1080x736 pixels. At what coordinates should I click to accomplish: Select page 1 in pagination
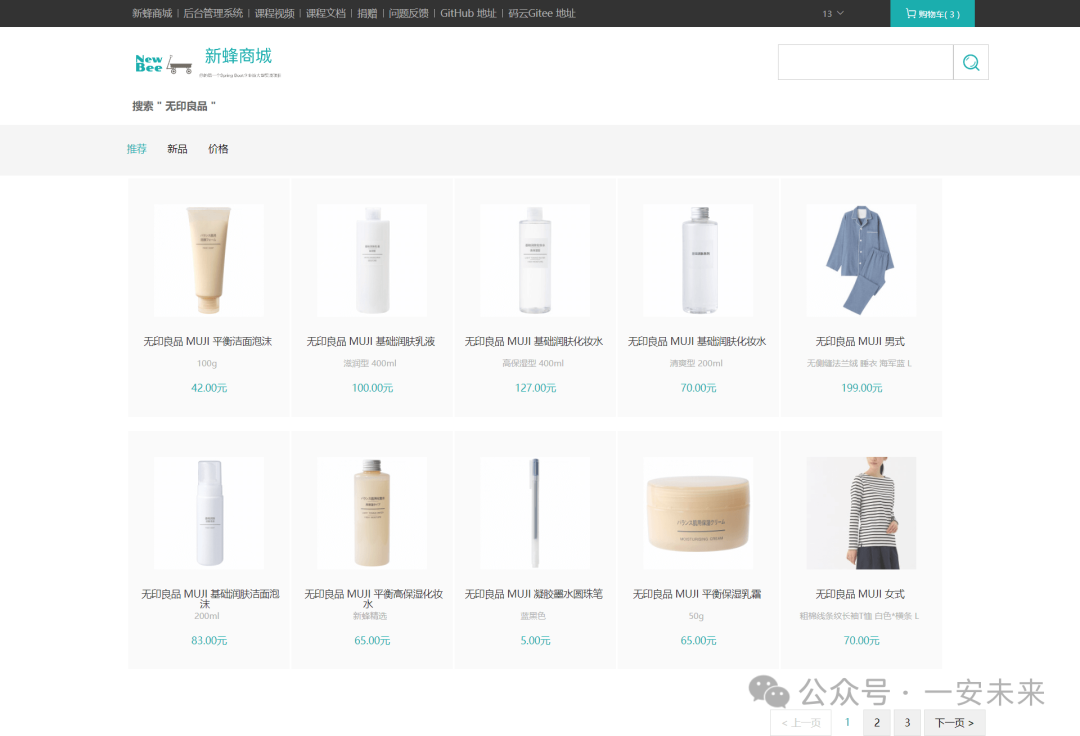tap(847, 722)
